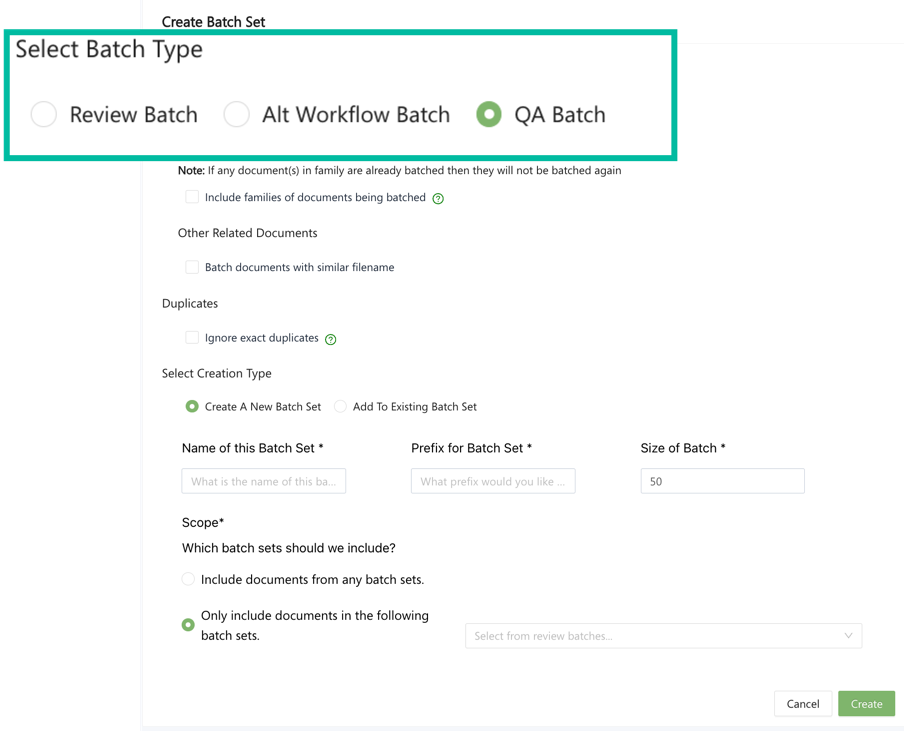Select Include documents from any batch sets

point(188,579)
